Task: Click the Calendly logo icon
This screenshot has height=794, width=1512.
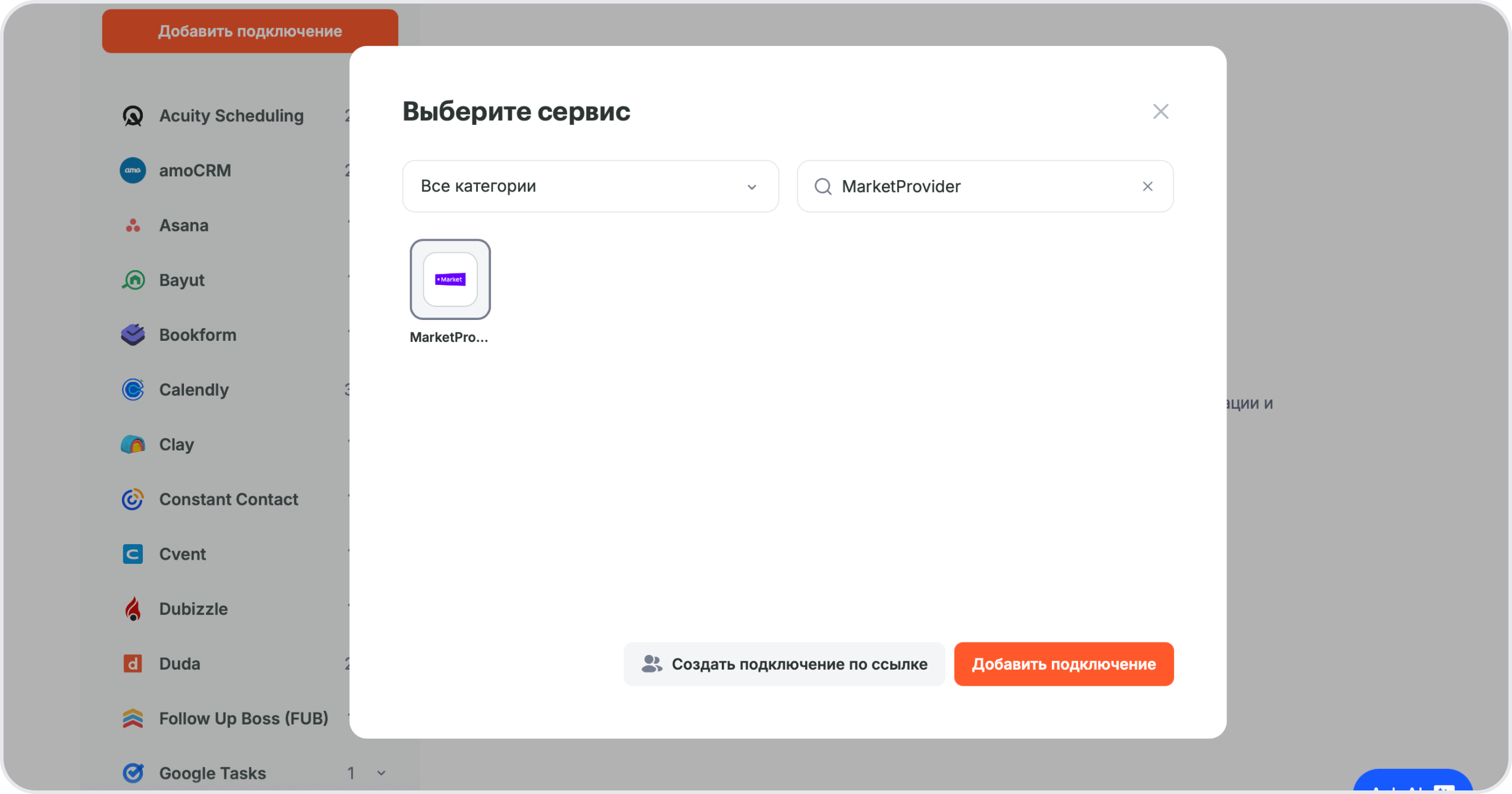Action: pos(133,390)
